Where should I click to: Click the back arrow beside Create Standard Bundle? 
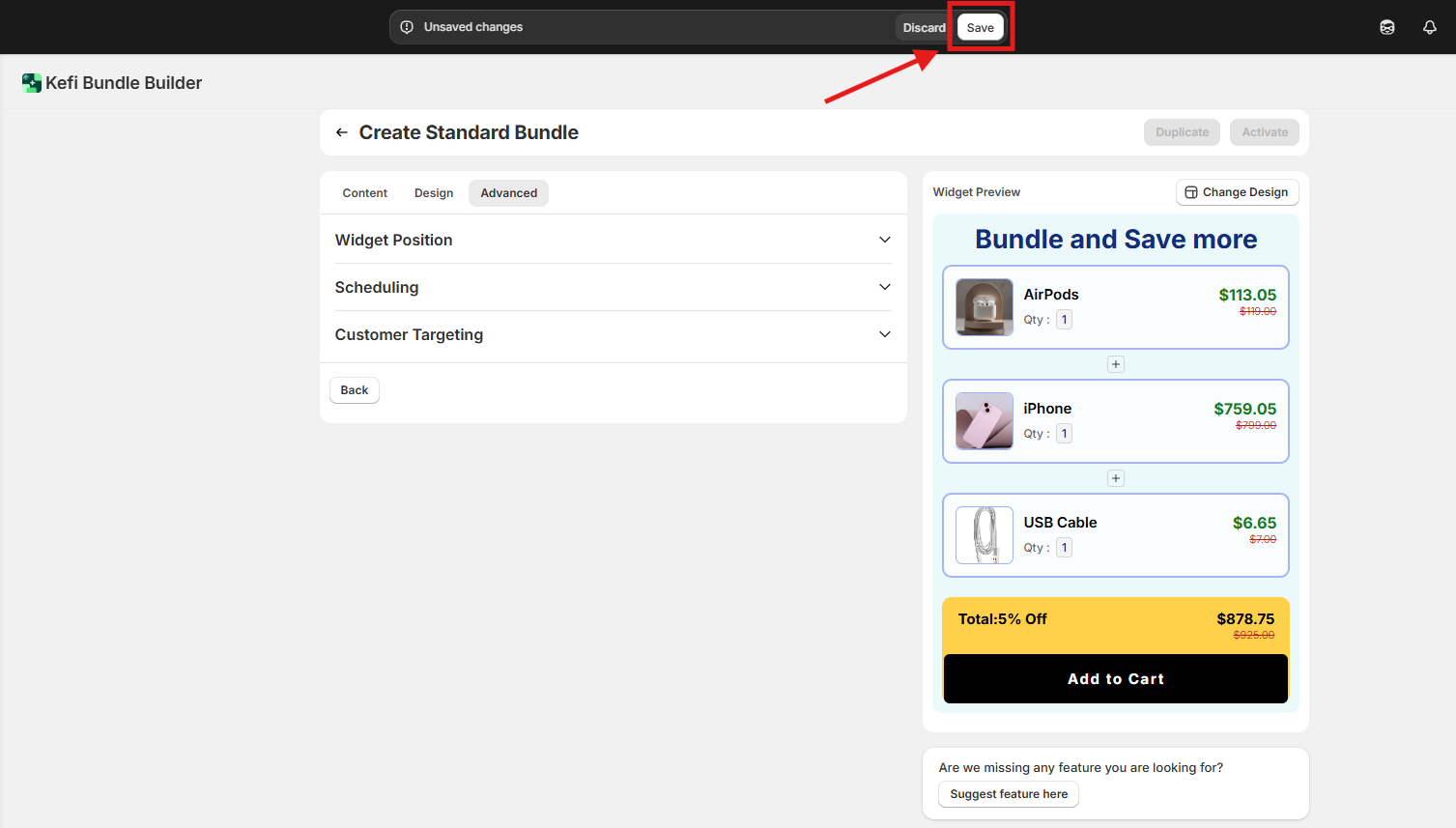(342, 132)
